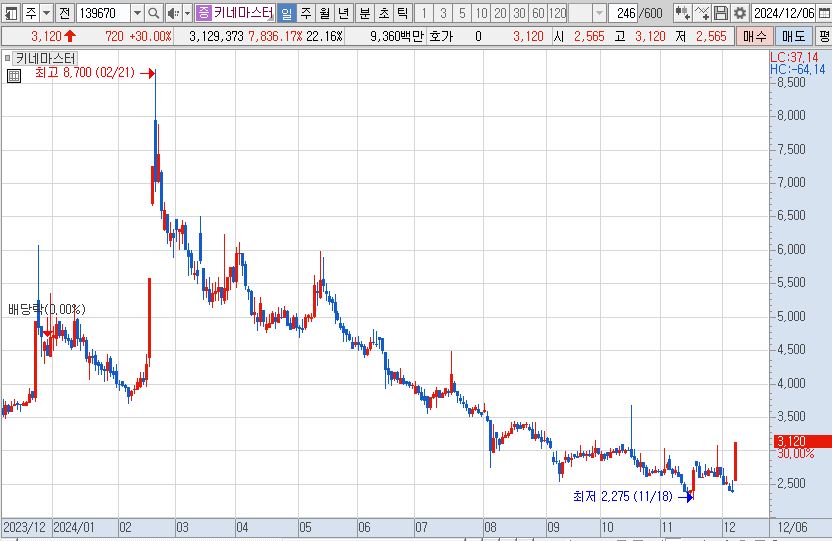Screen dimensions: 832x541
Task: Open the stock code search magnifier
Action: point(153,13)
